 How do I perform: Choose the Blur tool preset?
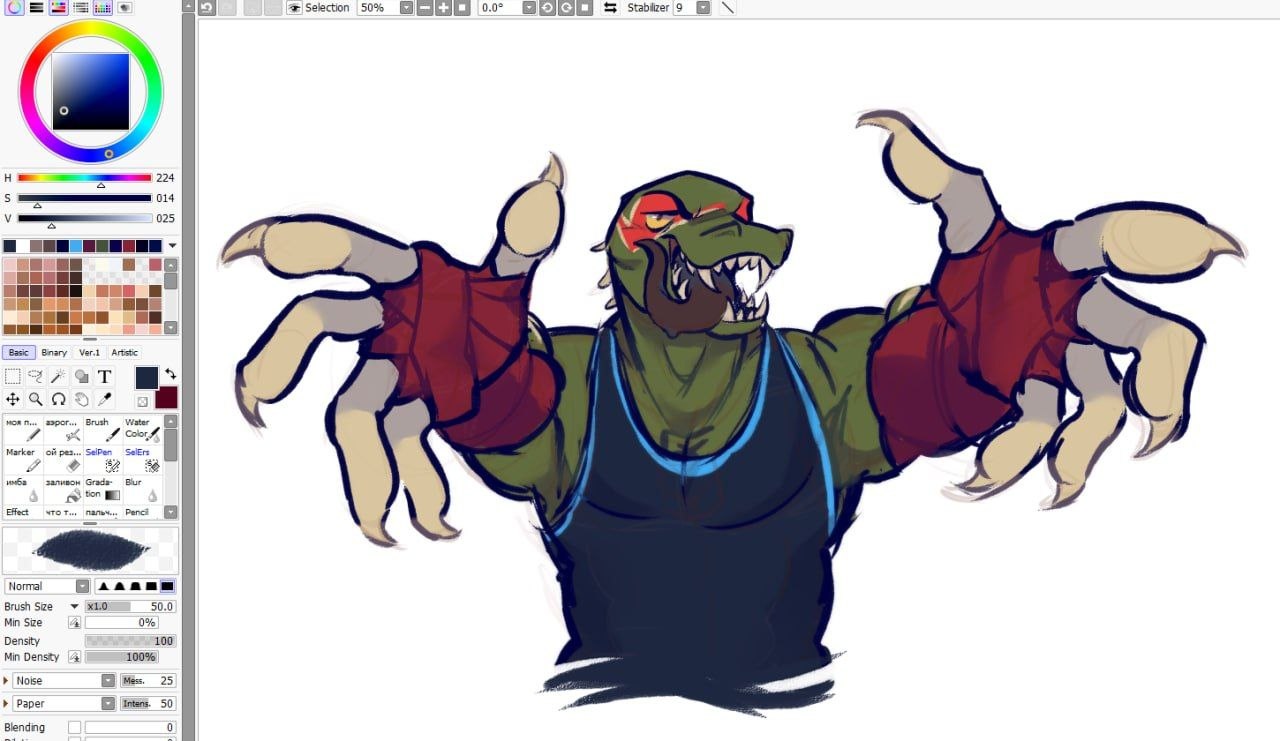point(143,489)
